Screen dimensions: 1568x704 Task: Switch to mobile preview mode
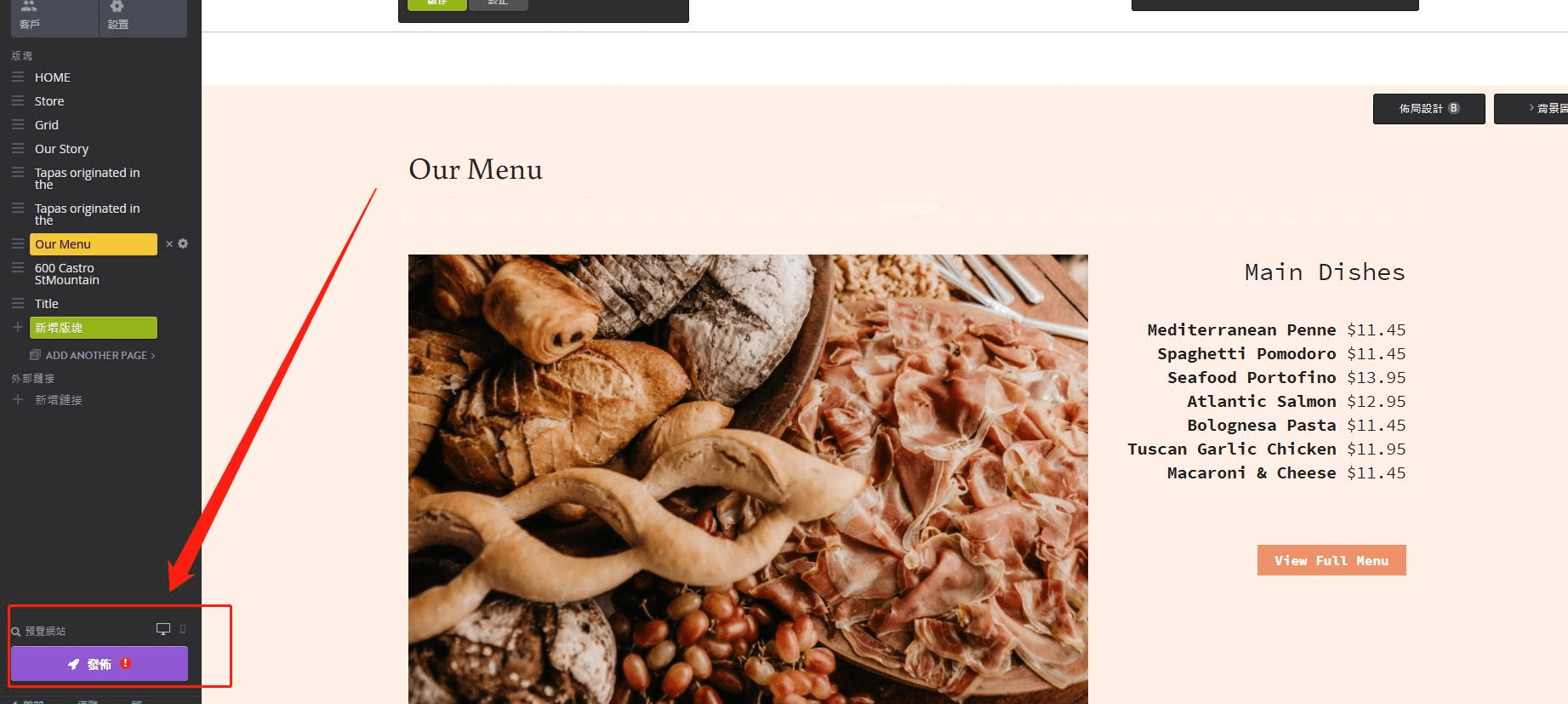click(183, 629)
